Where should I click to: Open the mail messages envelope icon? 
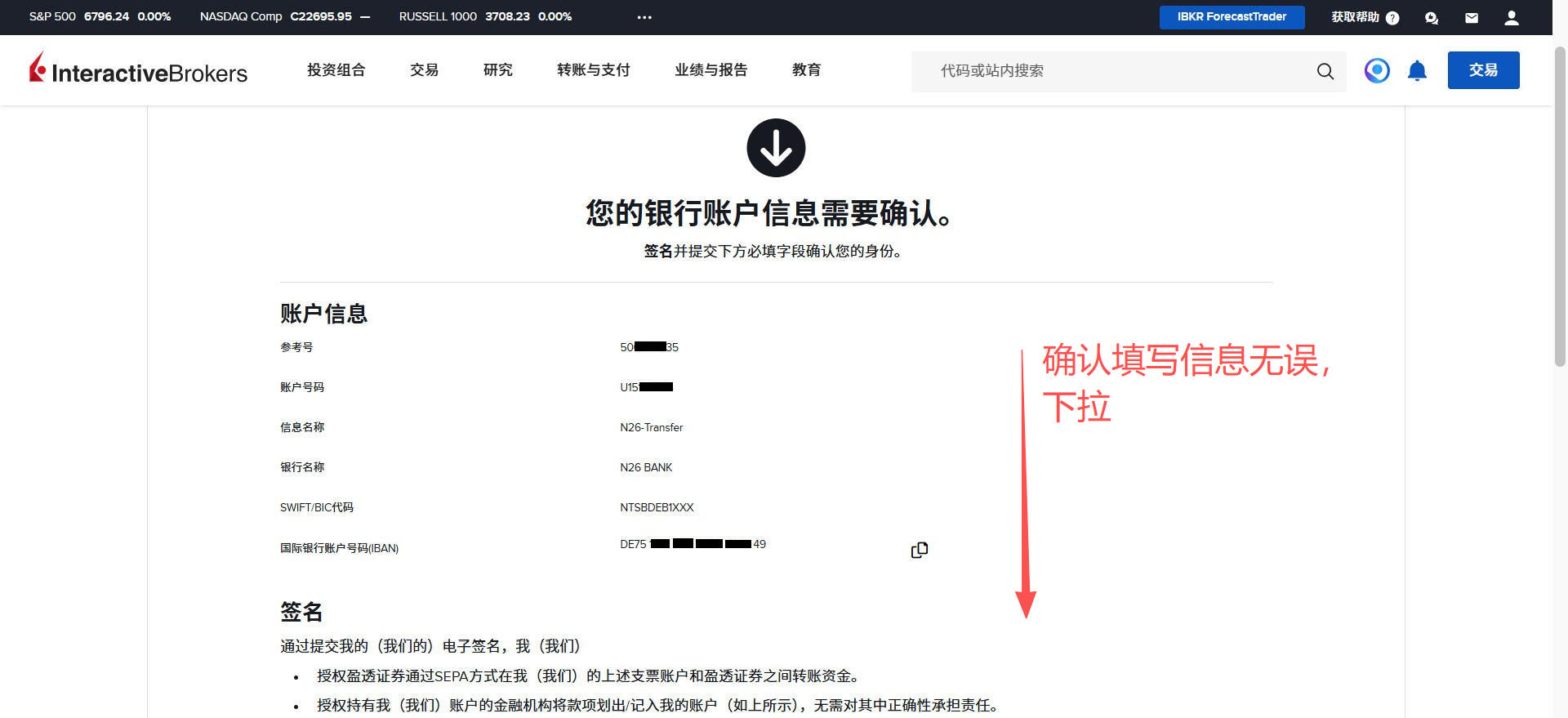(x=1472, y=18)
